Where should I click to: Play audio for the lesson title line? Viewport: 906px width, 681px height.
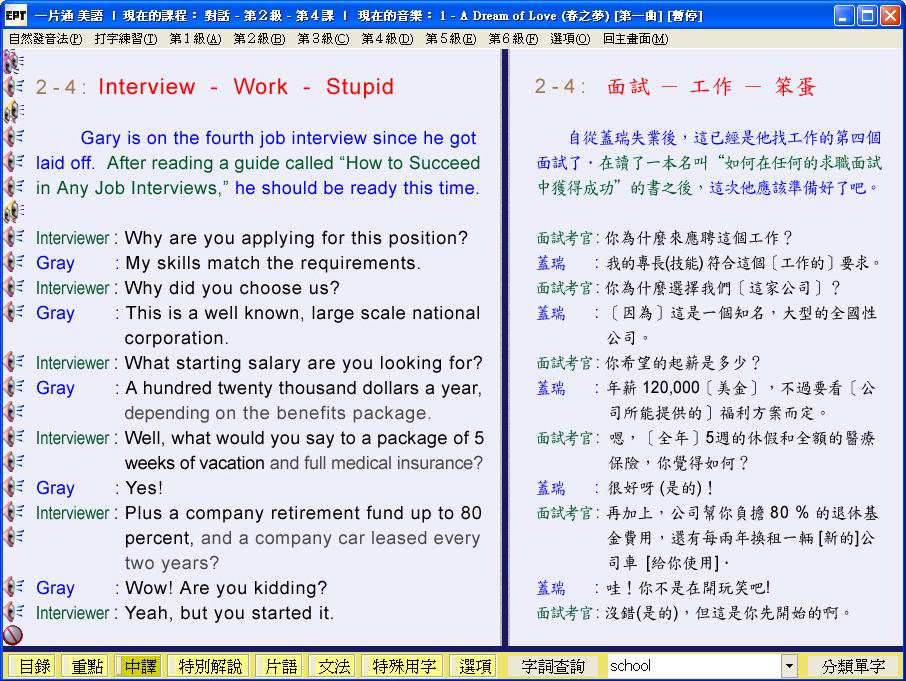(14, 86)
